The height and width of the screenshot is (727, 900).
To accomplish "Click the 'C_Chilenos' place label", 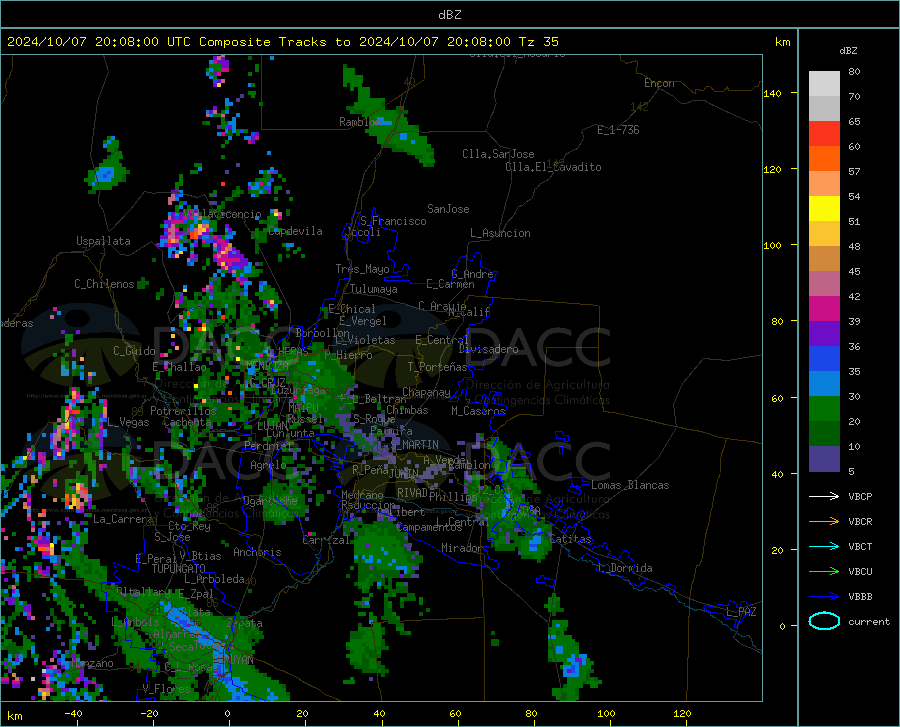I will pos(104,284).
